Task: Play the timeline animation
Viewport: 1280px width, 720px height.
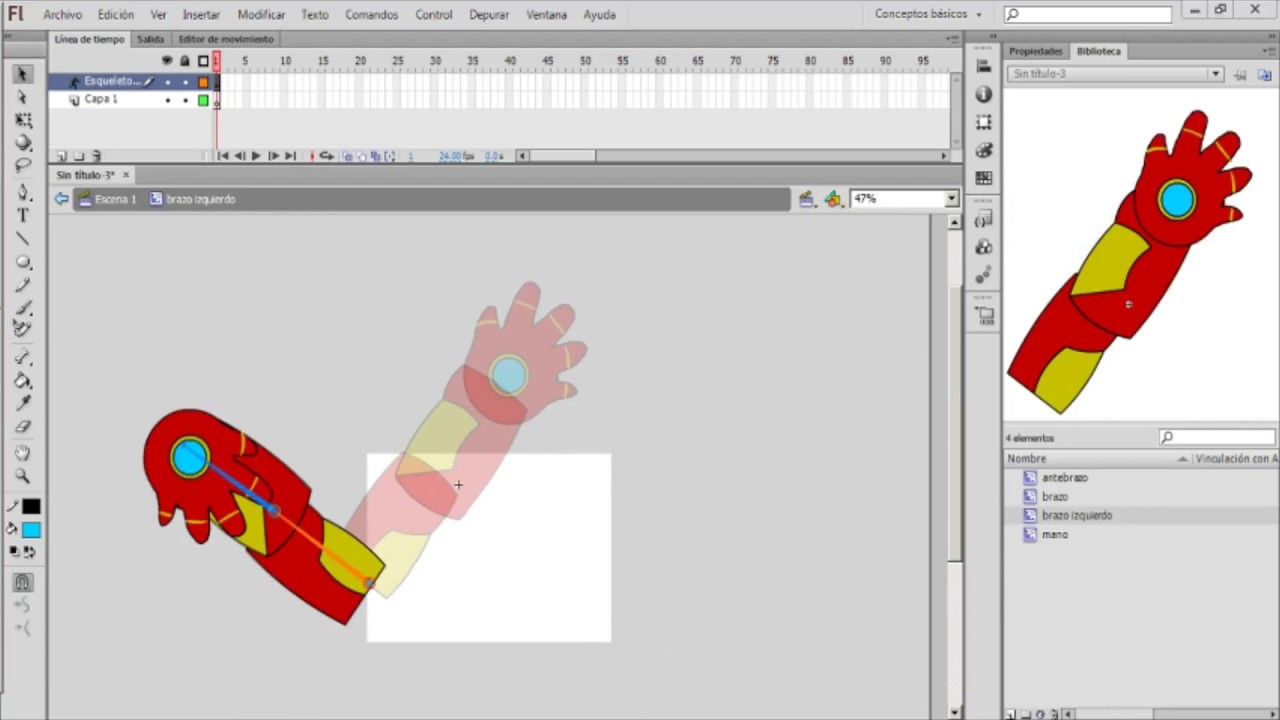Action: pos(256,156)
